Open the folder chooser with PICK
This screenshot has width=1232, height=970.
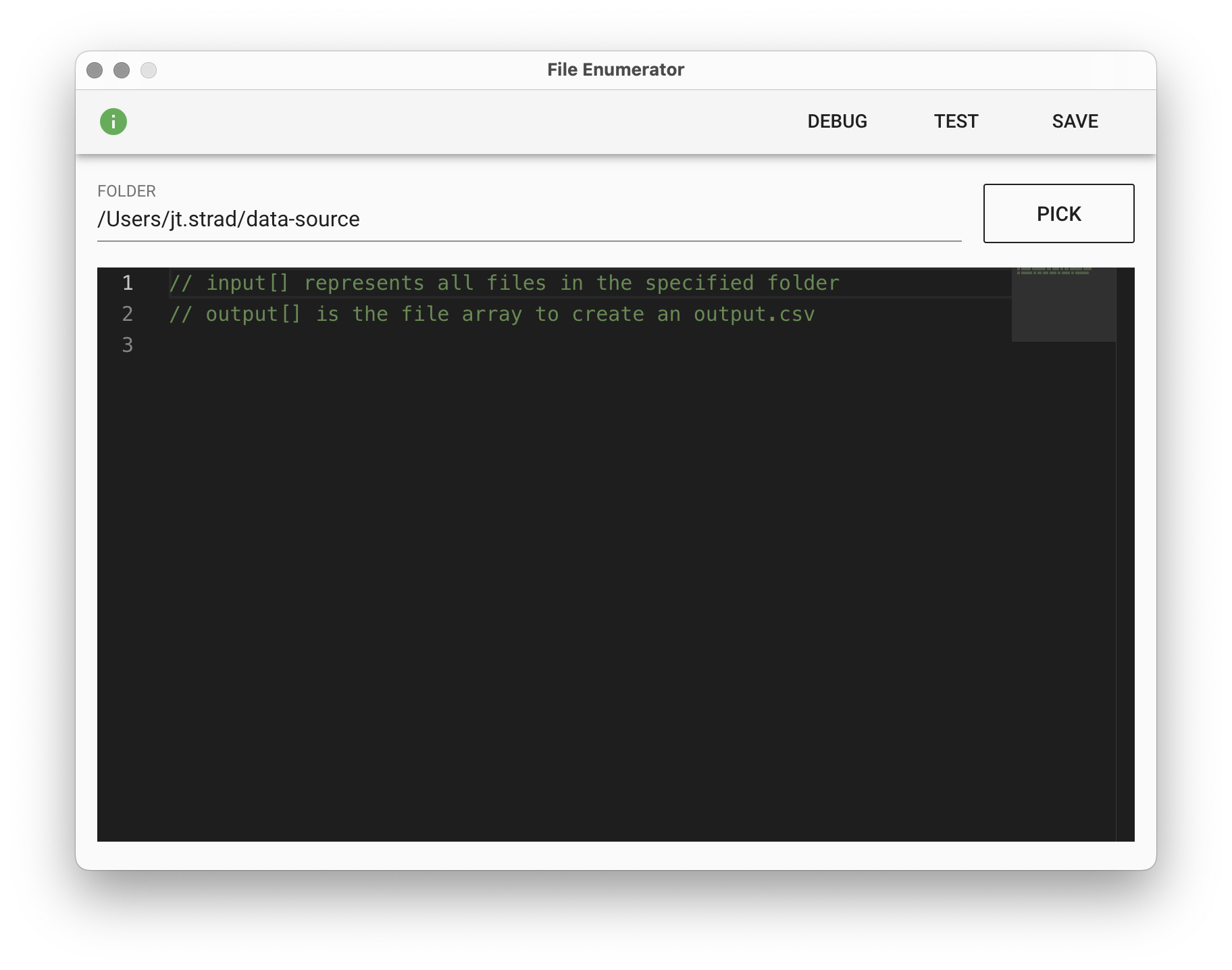click(1058, 213)
